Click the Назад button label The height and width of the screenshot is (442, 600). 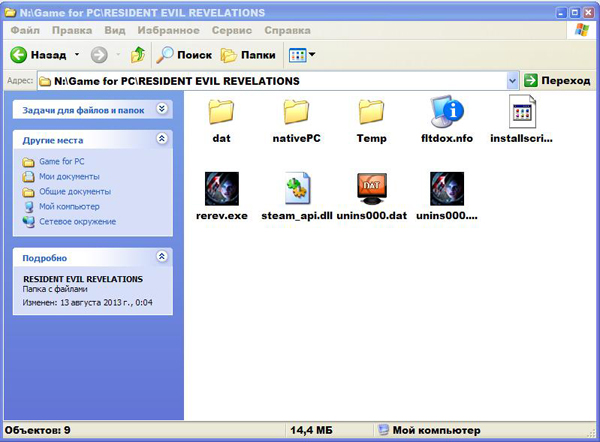(48, 55)
